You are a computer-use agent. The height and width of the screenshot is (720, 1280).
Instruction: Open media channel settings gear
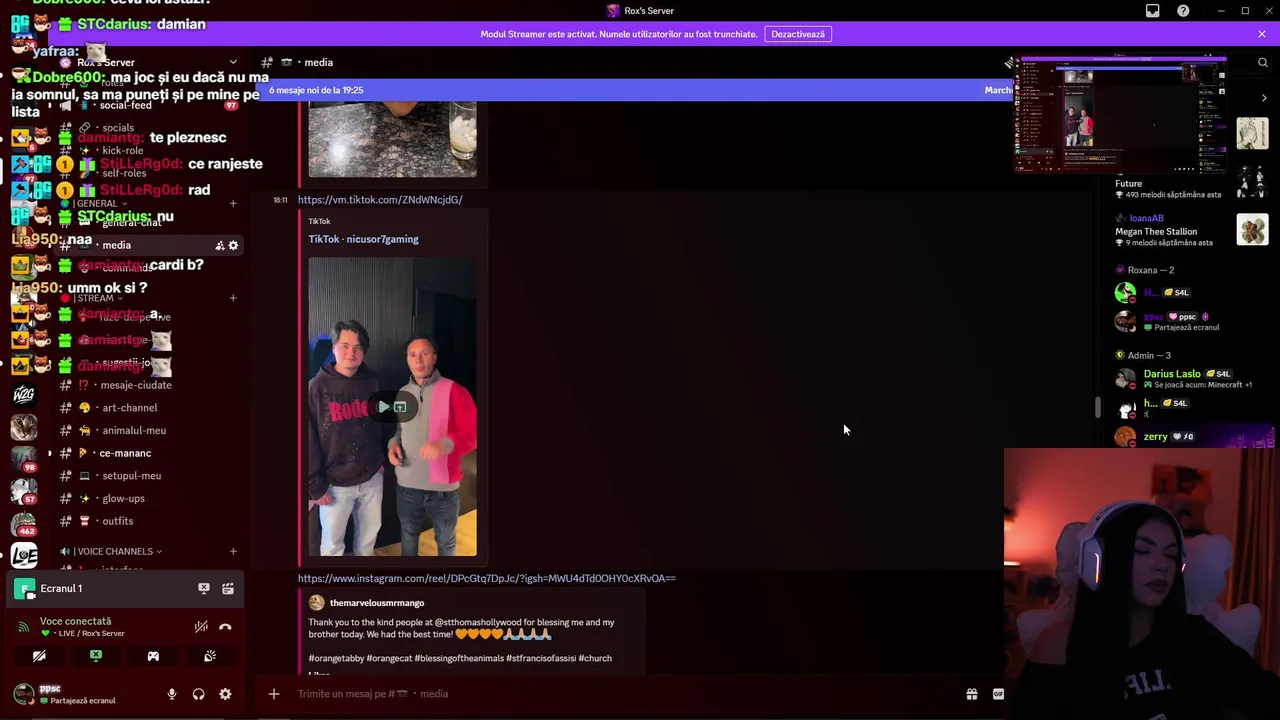pyautogui.click(x=234, y=246)
